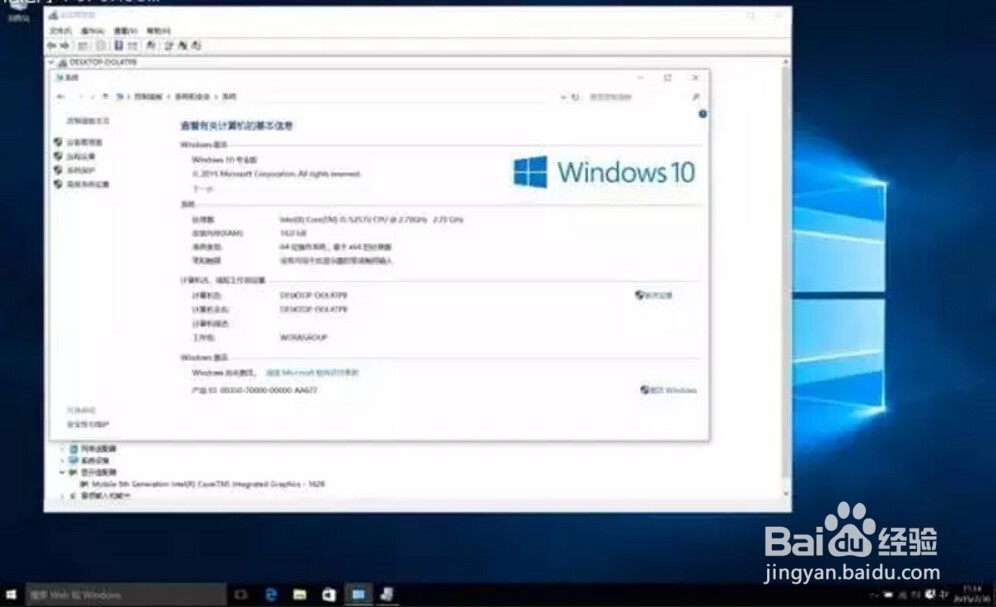Screen dimensions: 996x607
Task: Open the Store from the taskbar
Action: click(x=328, y=595)
